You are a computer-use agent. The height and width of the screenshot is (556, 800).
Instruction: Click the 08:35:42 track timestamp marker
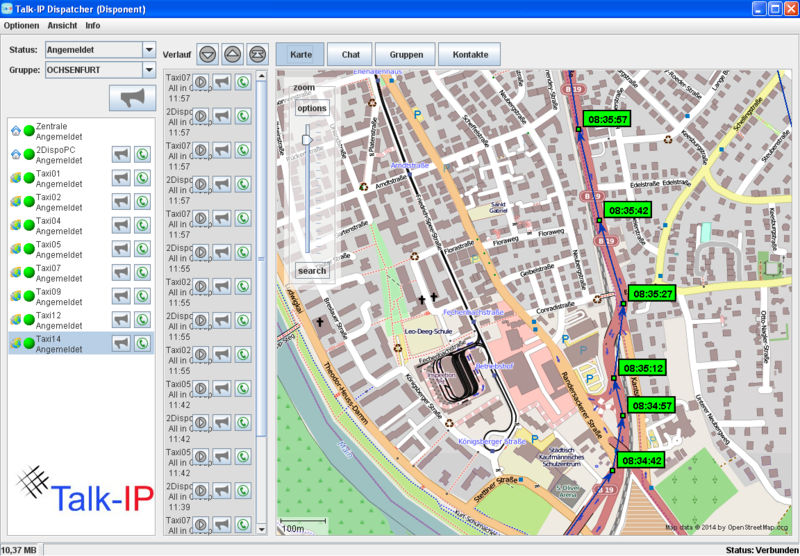[629, 210]
